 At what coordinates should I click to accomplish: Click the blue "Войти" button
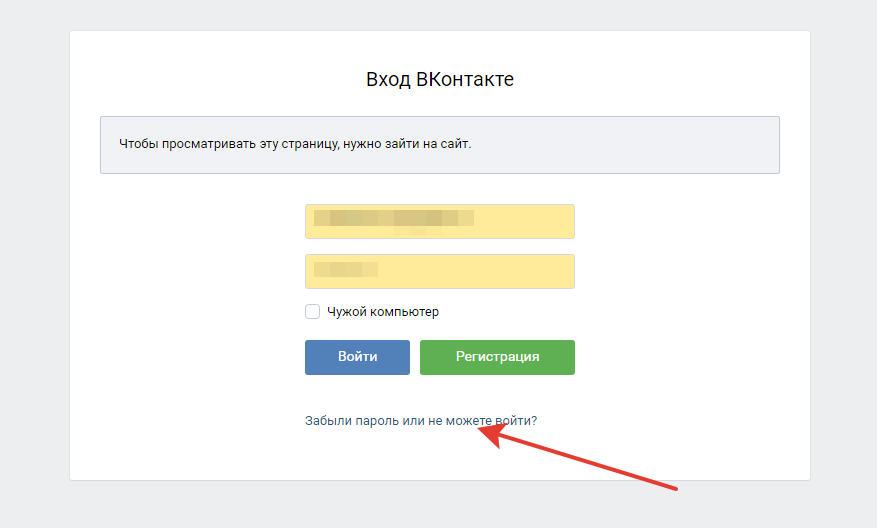pyautogui.click(x=357, y=357)
